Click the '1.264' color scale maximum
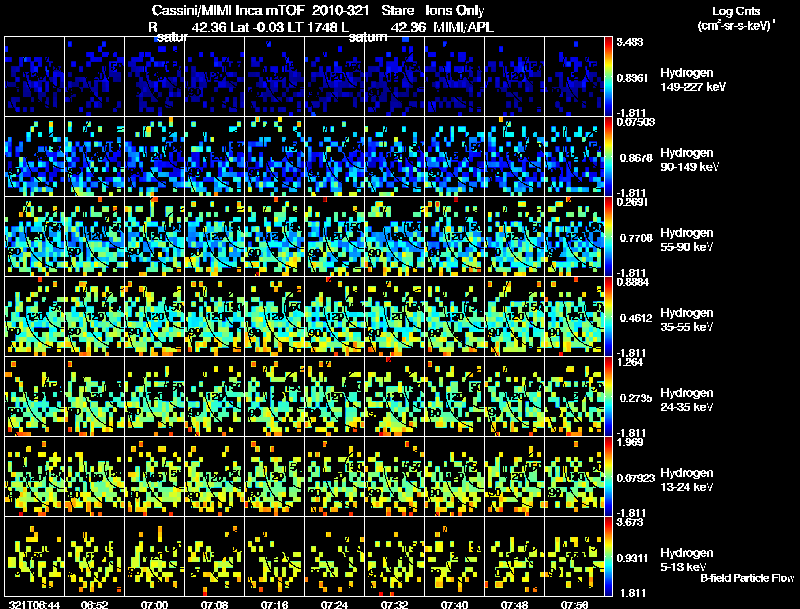The height and width of the screenshot is (609, 800). tap(630, 363)
